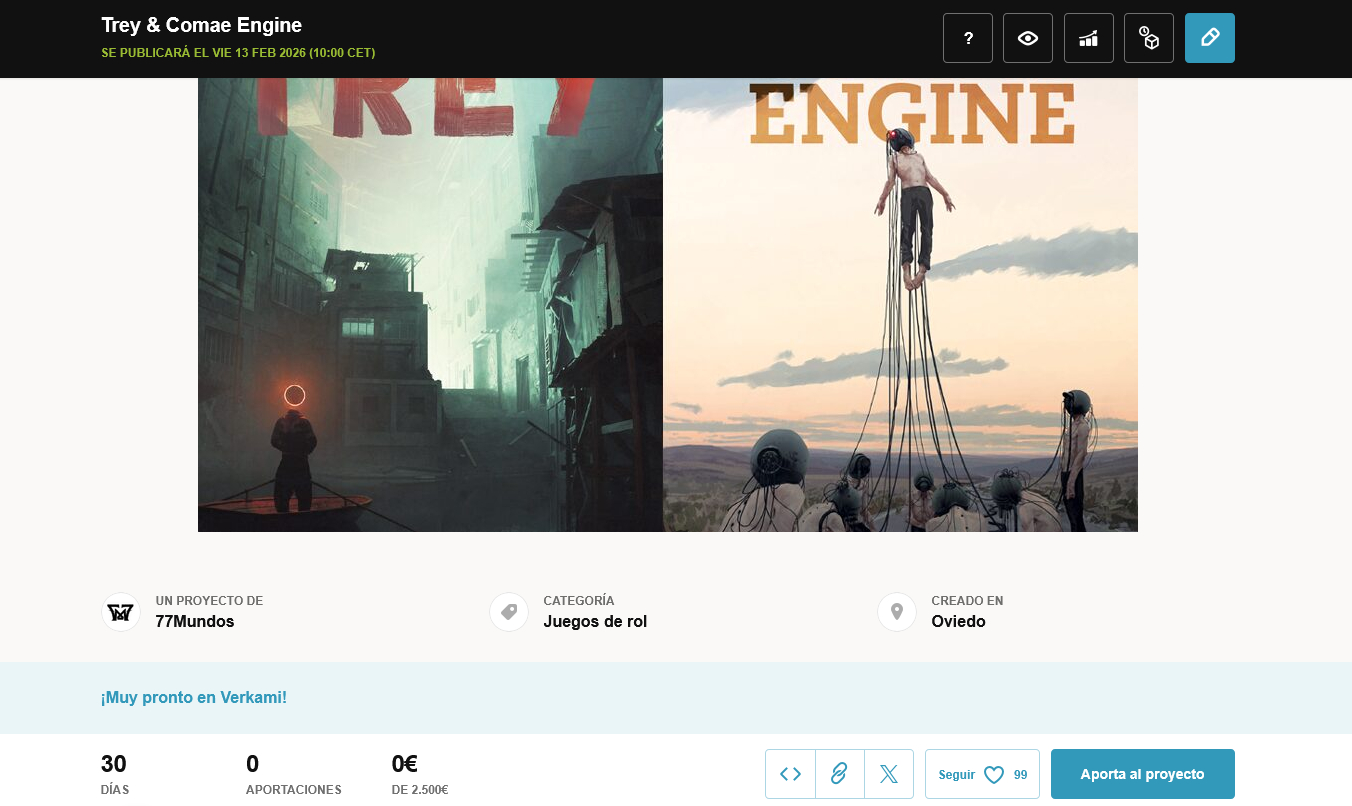This screenshot has height=806, width=1352.
Task: Copy project link via chain icon
Action: 839,774
